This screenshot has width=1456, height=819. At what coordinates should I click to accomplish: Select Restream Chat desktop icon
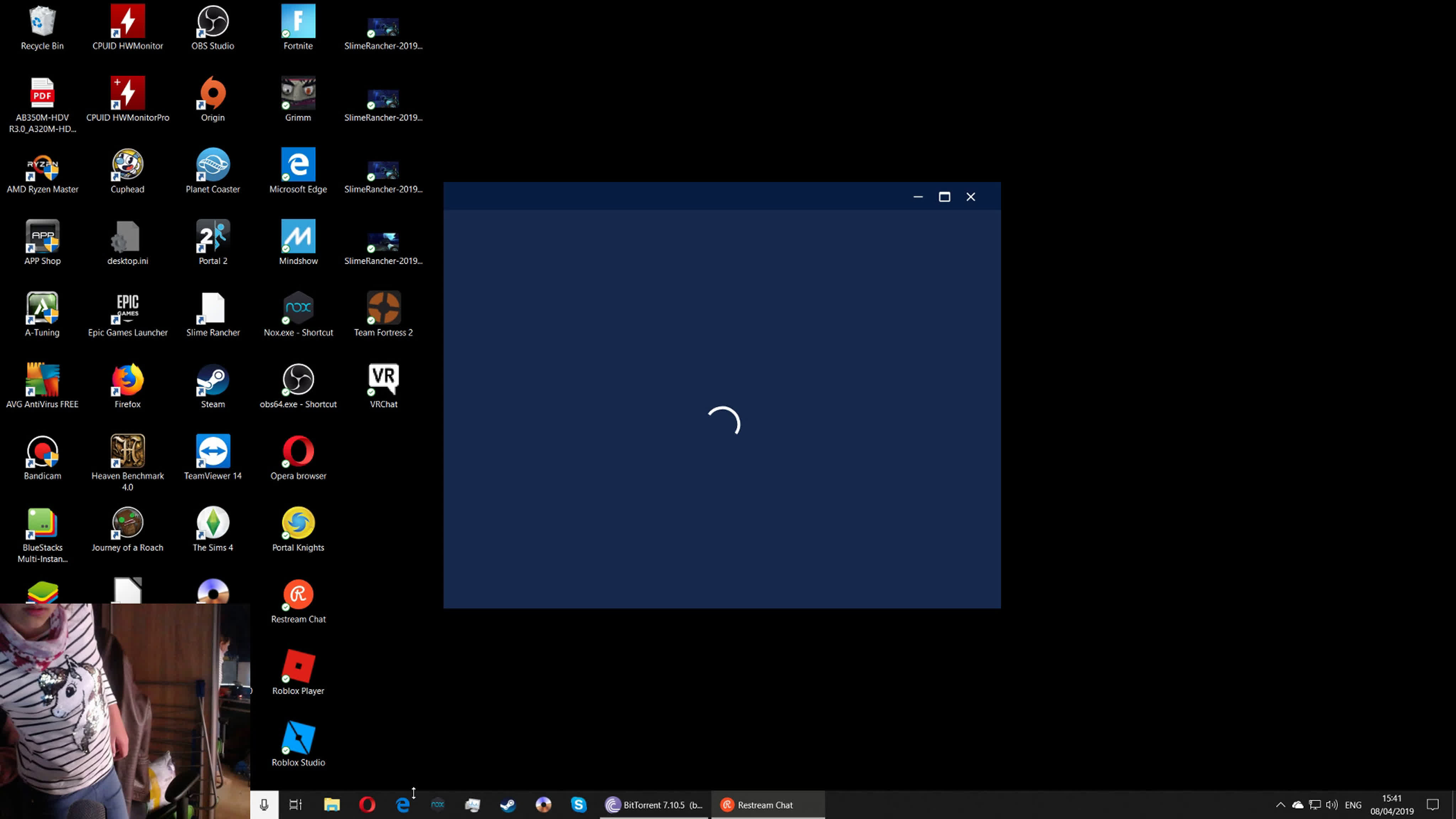click(298, 602)
